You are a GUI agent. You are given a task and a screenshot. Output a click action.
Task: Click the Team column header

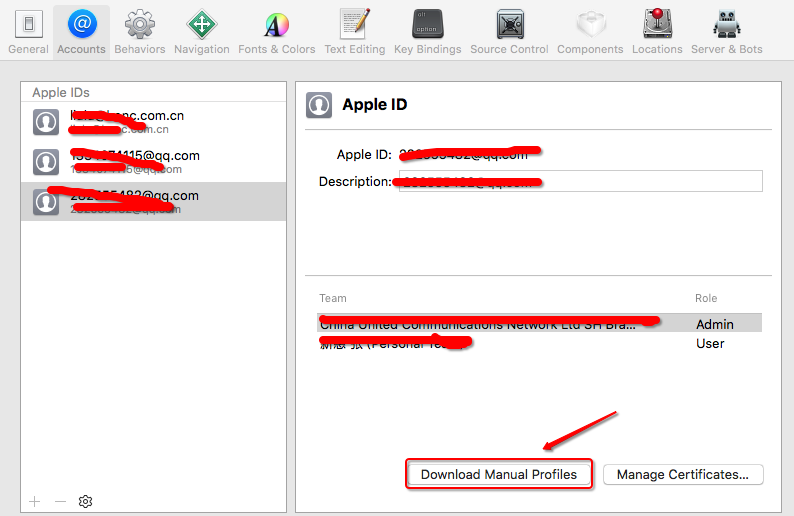[x=333, y=298]
